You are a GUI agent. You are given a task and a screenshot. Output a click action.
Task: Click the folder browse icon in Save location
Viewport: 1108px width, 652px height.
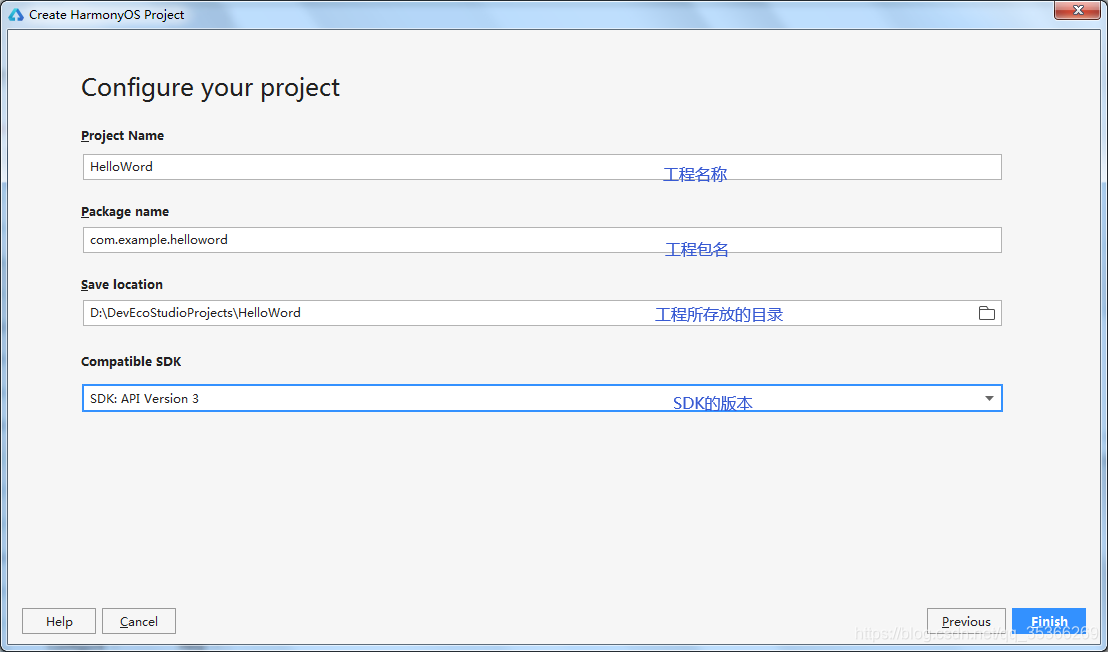986,313
